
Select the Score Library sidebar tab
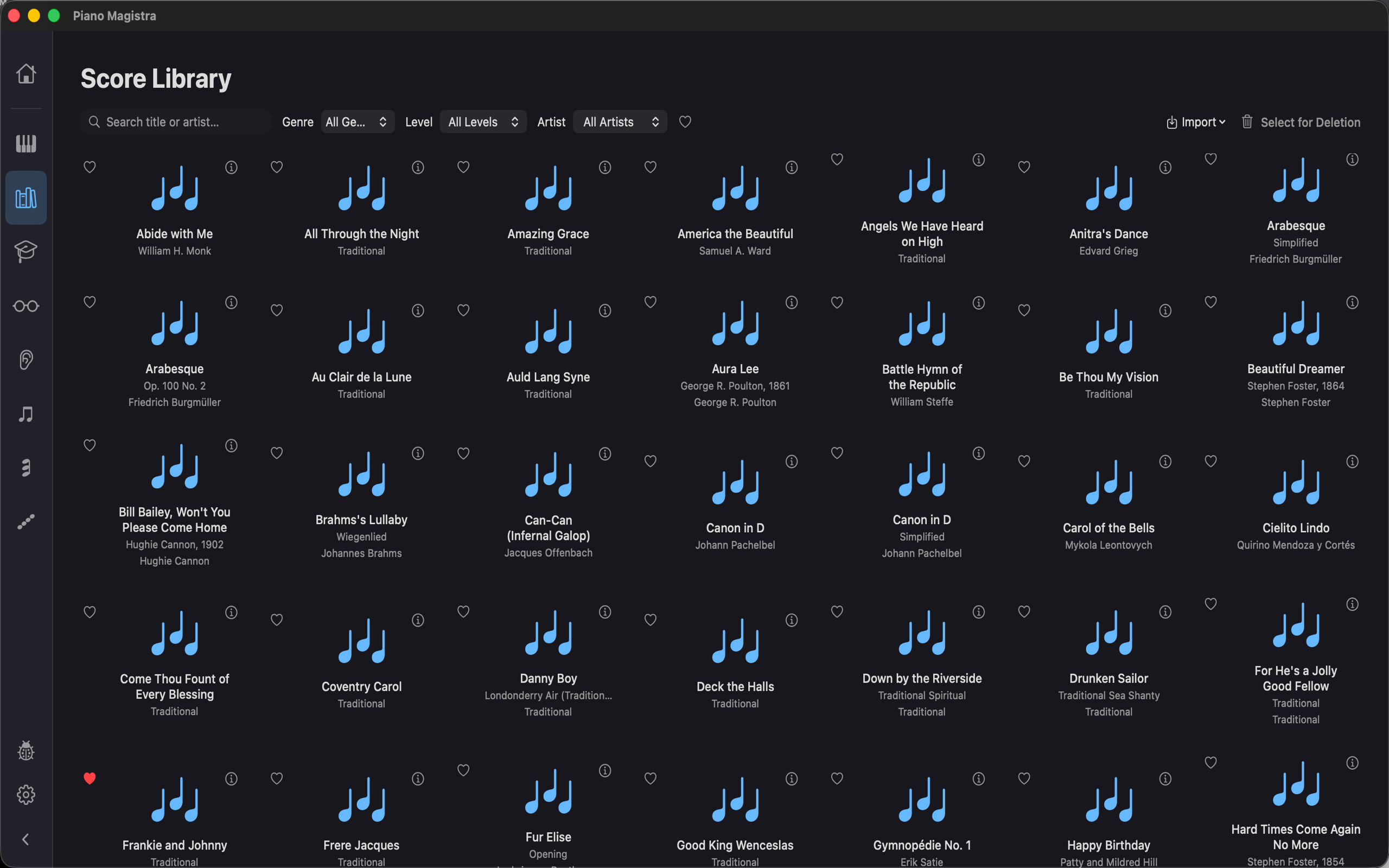point(26,197)
